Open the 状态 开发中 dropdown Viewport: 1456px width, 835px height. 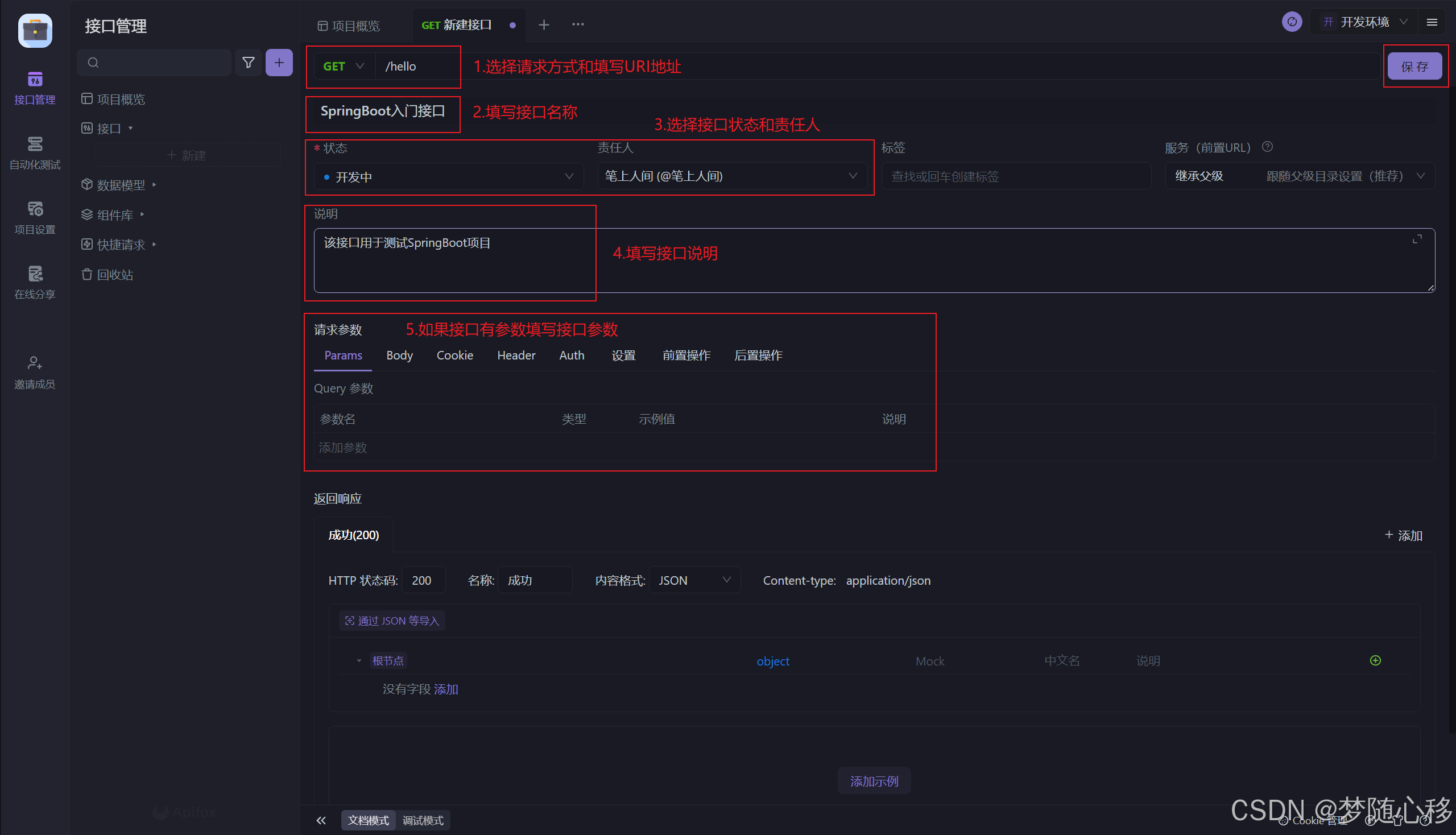point(448,177)
